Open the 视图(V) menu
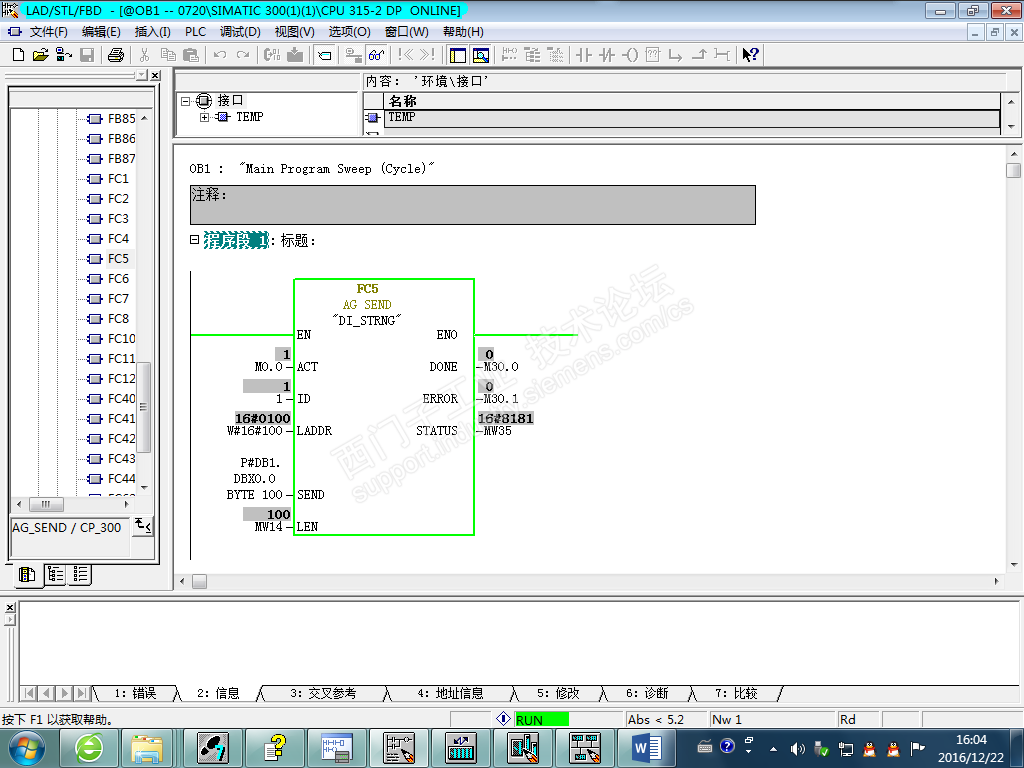 pyautogui.click(x=295, y=31)
